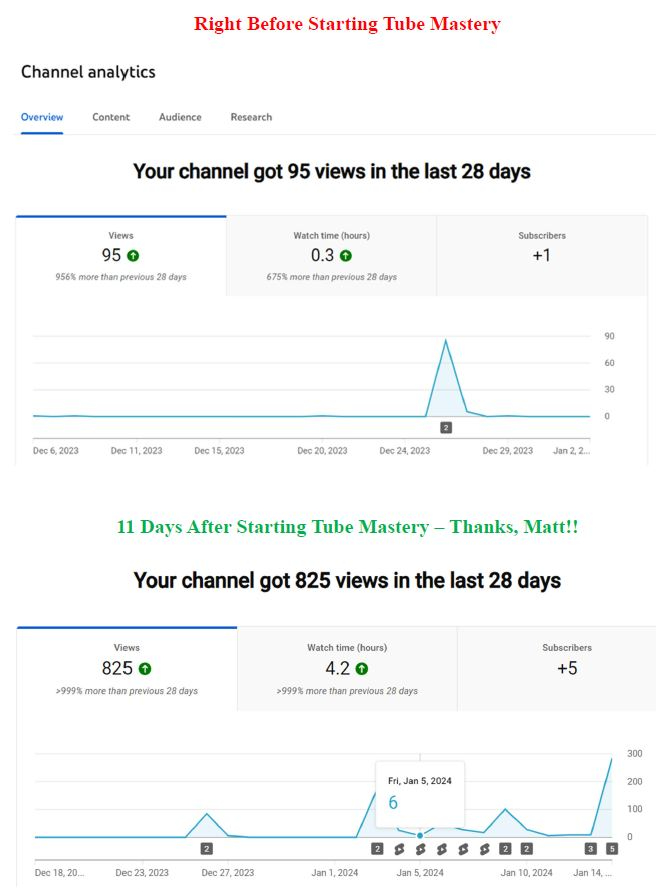This screenshot has width=656, height=892.
Task: Click the Dec 27, 2023 axis date label
Action: click(228, 873)
